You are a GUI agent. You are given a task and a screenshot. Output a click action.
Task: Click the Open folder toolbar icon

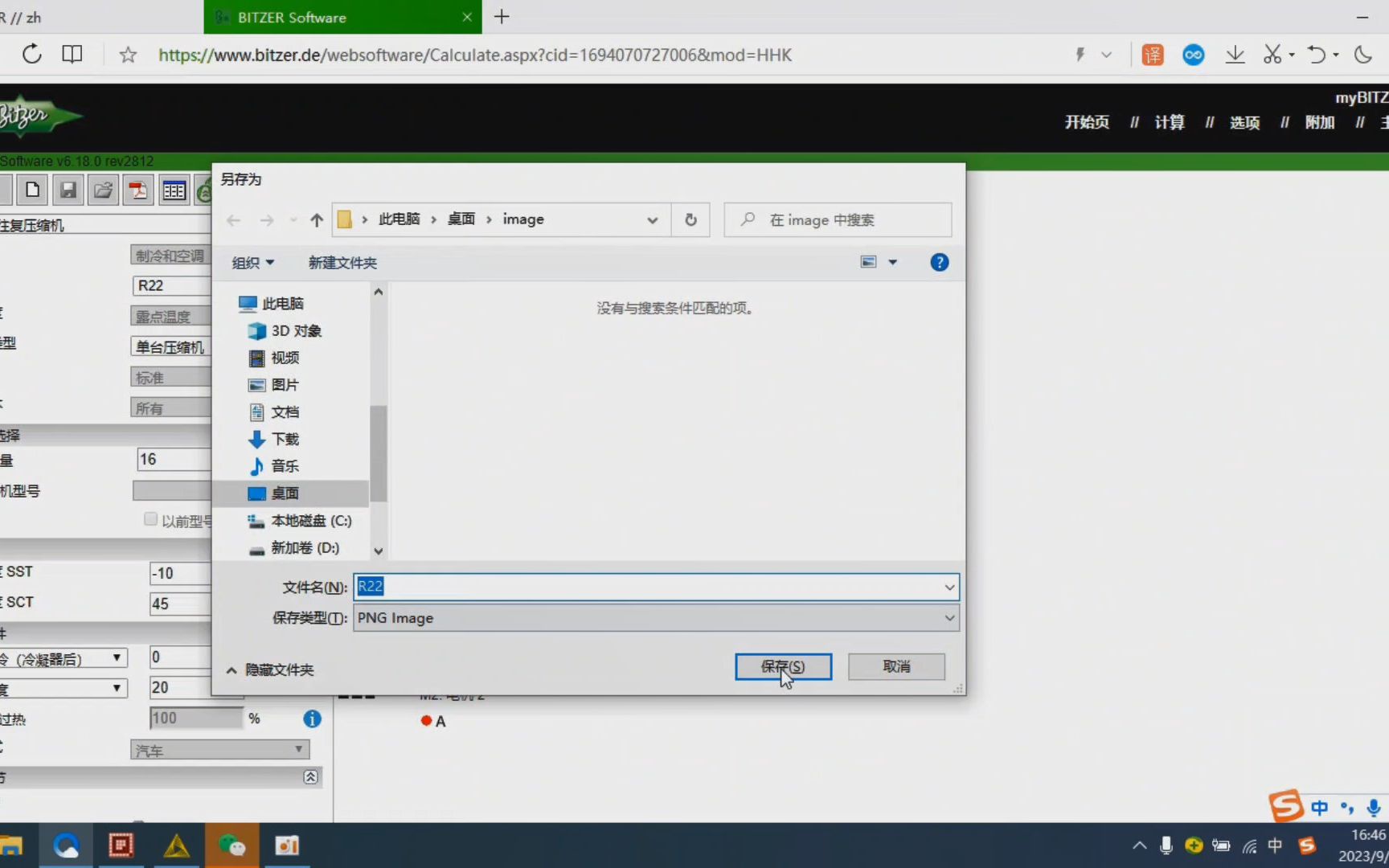point(104,190)
